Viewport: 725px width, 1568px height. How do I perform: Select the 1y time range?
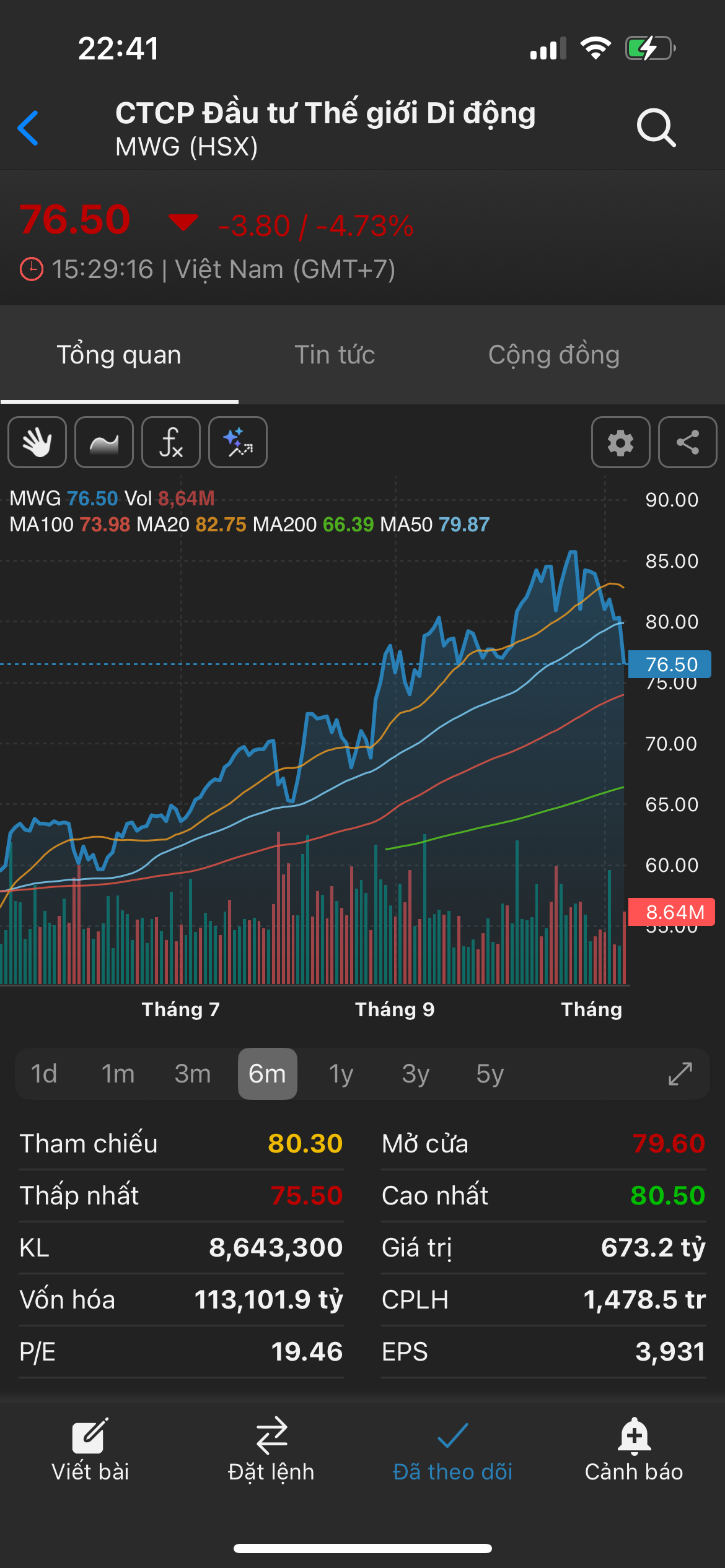click(341, 1074)
